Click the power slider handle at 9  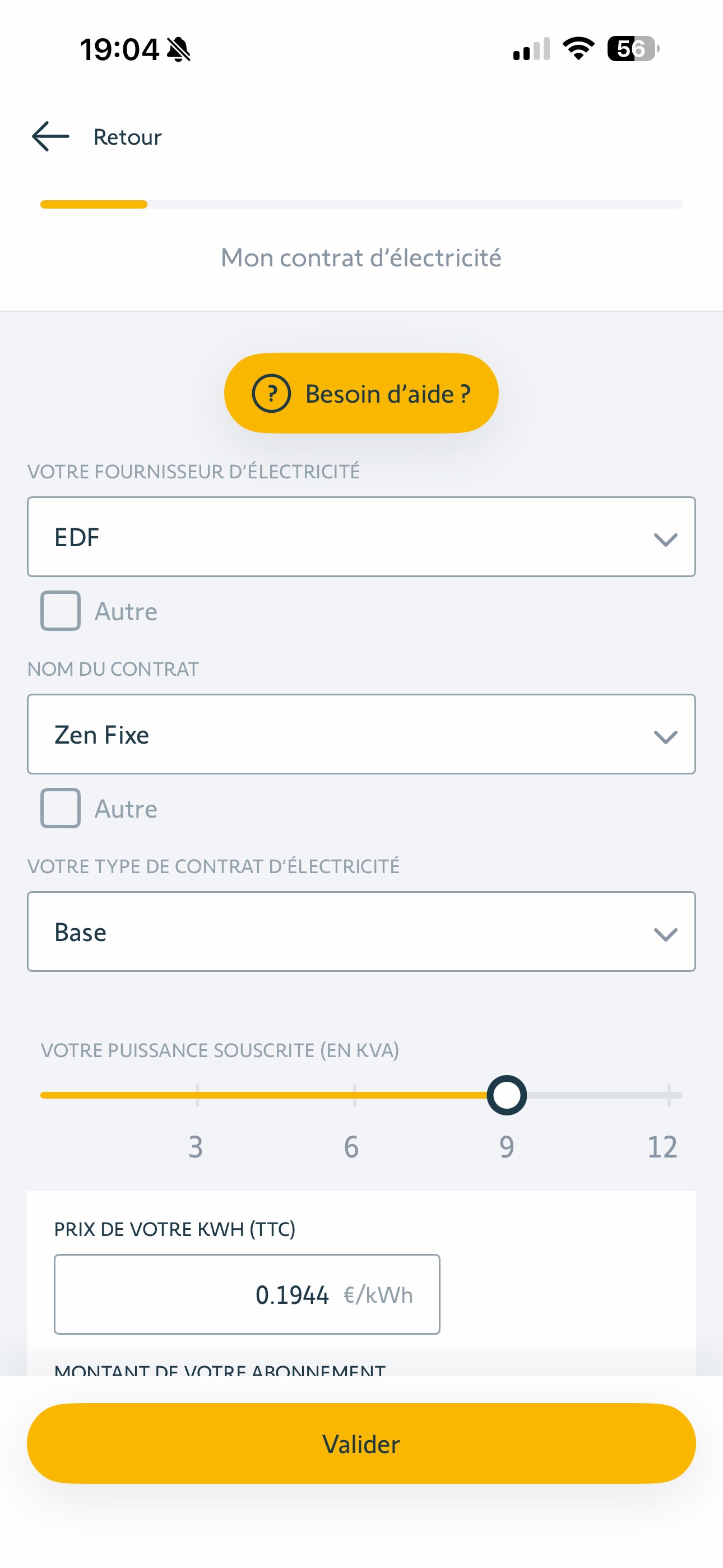506,1095
